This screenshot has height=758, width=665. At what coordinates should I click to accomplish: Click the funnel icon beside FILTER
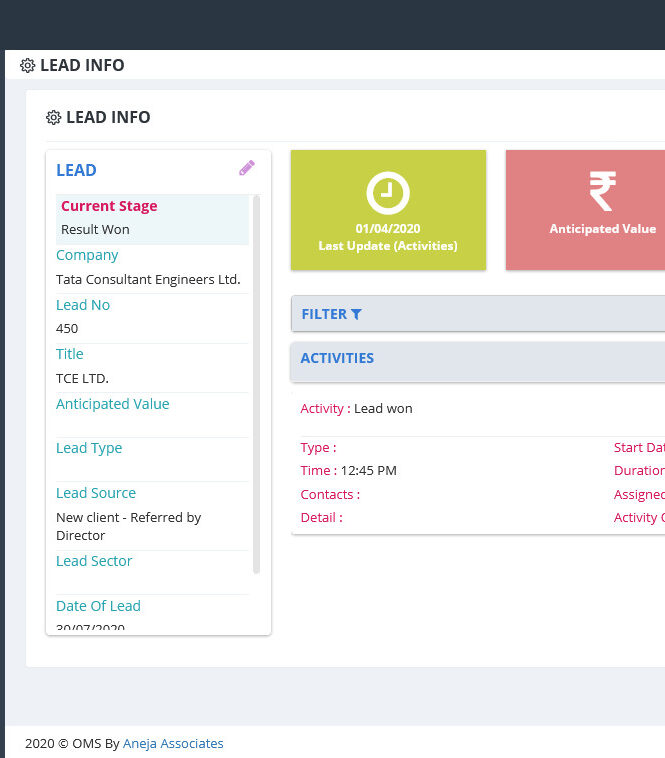coord(357,314)
